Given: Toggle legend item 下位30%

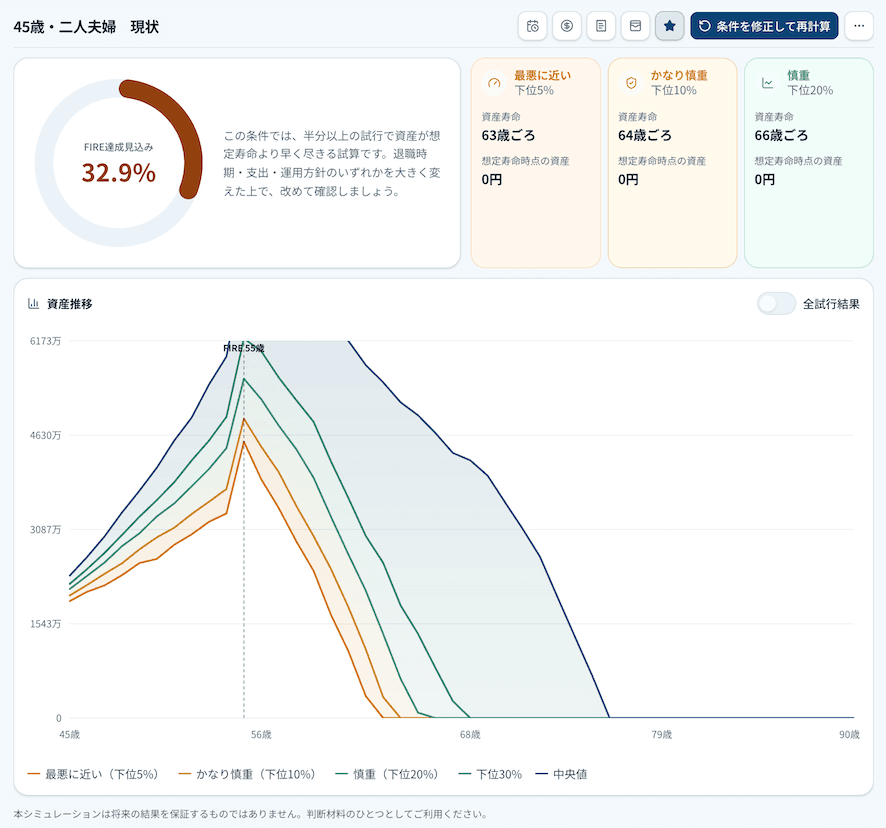Looking at the screenshot, I should point(490,774).
